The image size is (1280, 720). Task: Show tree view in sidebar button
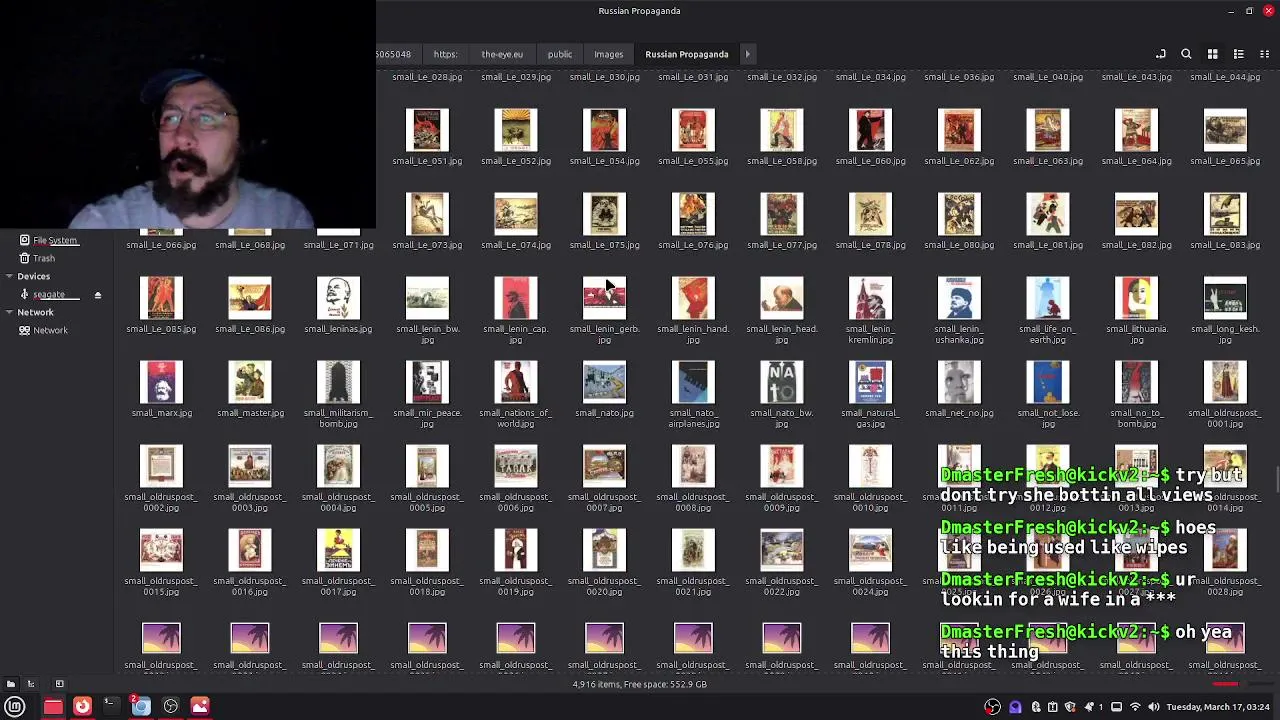[31, 684]
